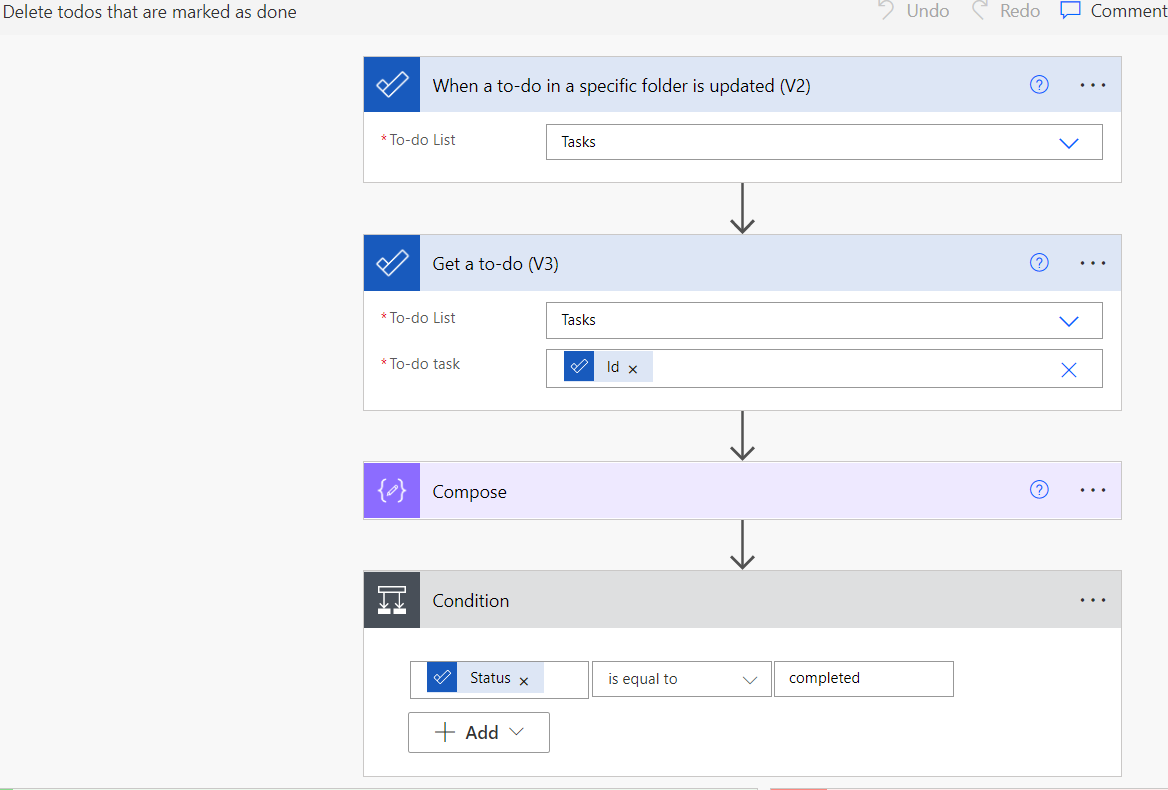Open help for Get a to-do (V3)
1168x790 pixels.
coord(1039,263)
